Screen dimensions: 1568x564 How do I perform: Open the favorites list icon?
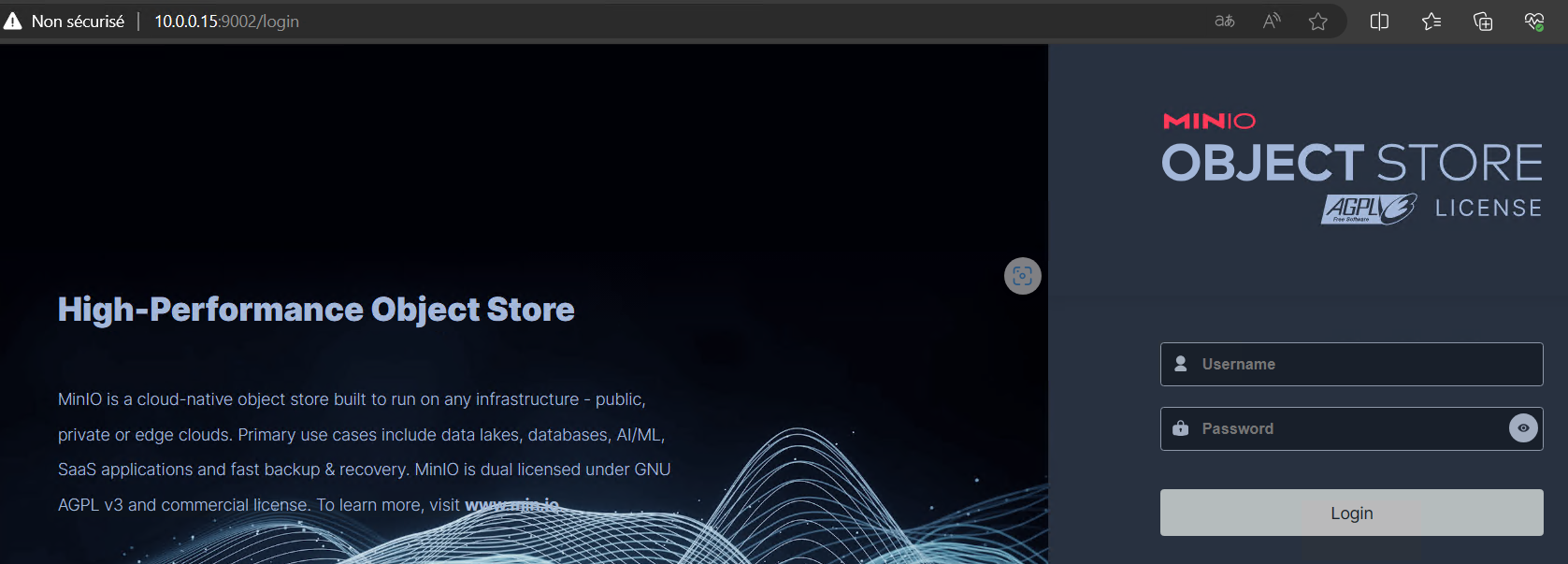click(x=1431, y=21)
